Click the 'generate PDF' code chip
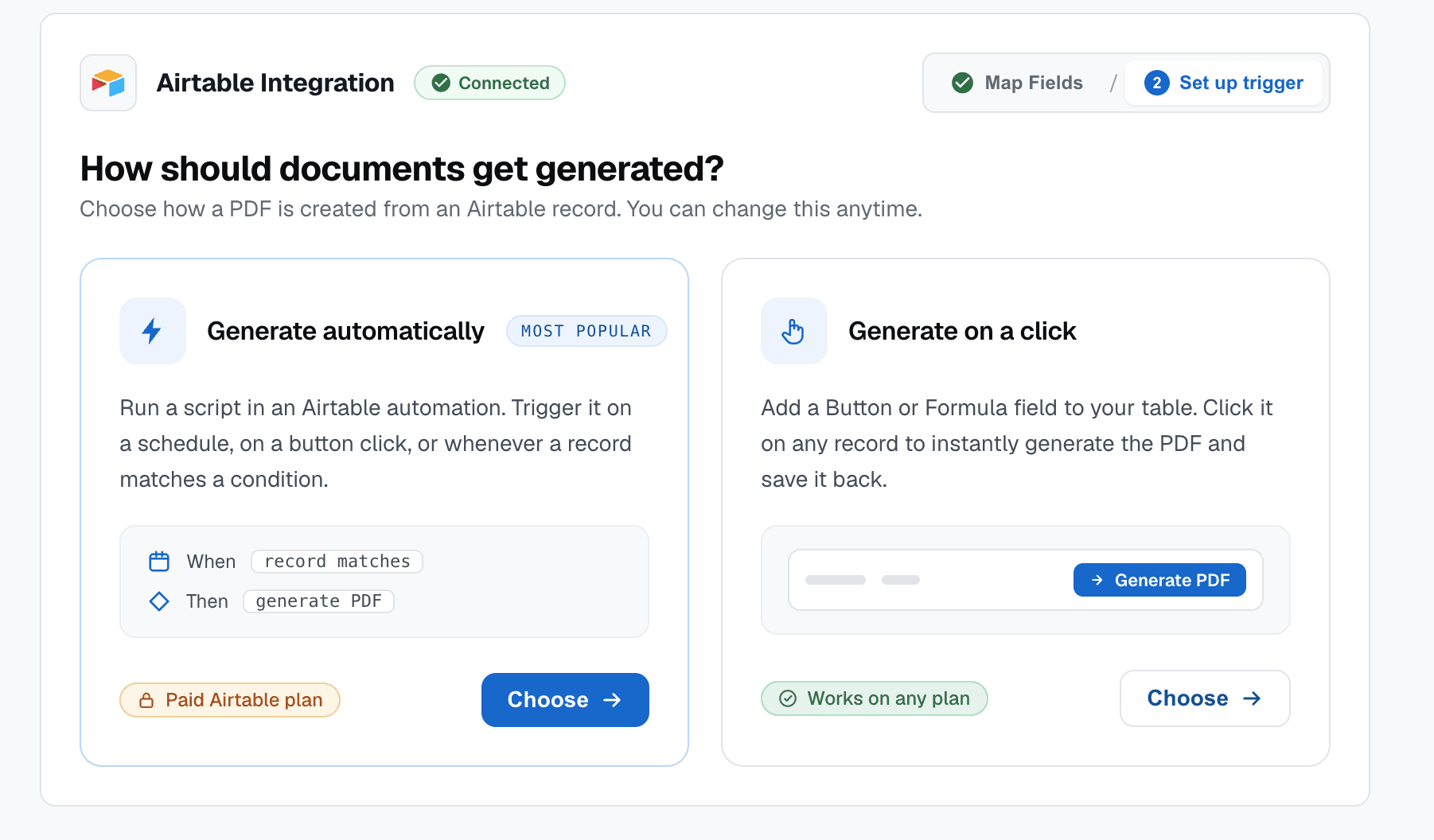This screenshot has height=840, width=1434. tap(318, 601)
